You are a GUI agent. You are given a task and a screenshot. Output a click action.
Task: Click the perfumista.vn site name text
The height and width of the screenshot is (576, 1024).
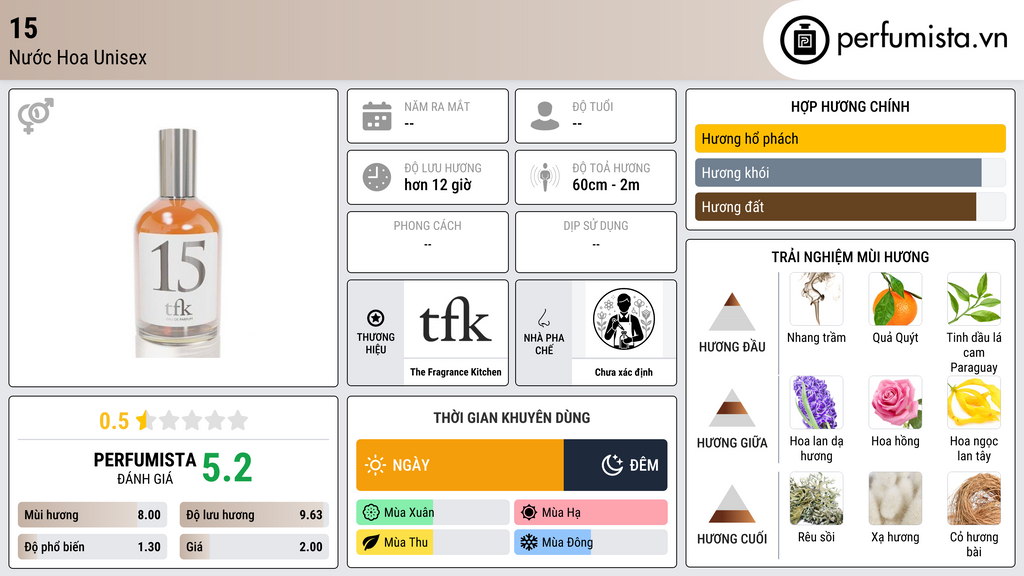pos(922,38)
